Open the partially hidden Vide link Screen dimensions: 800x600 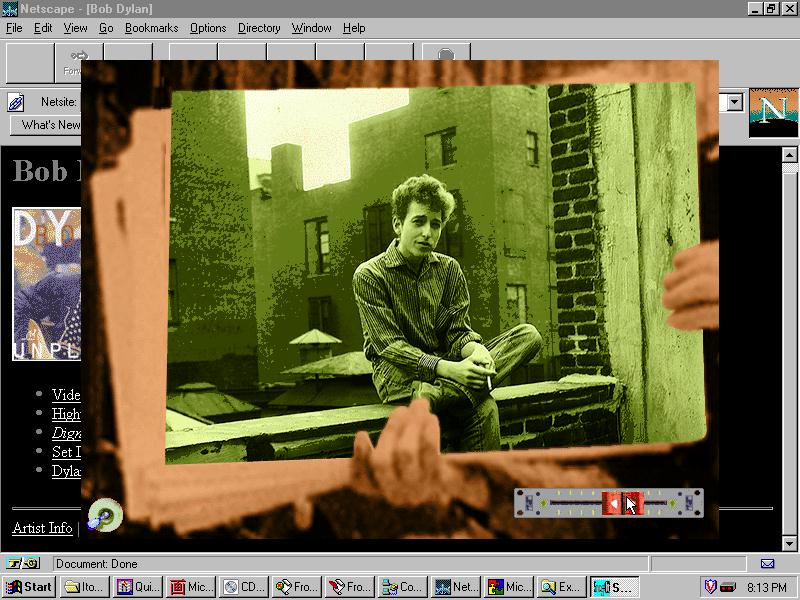click(66, 394)
